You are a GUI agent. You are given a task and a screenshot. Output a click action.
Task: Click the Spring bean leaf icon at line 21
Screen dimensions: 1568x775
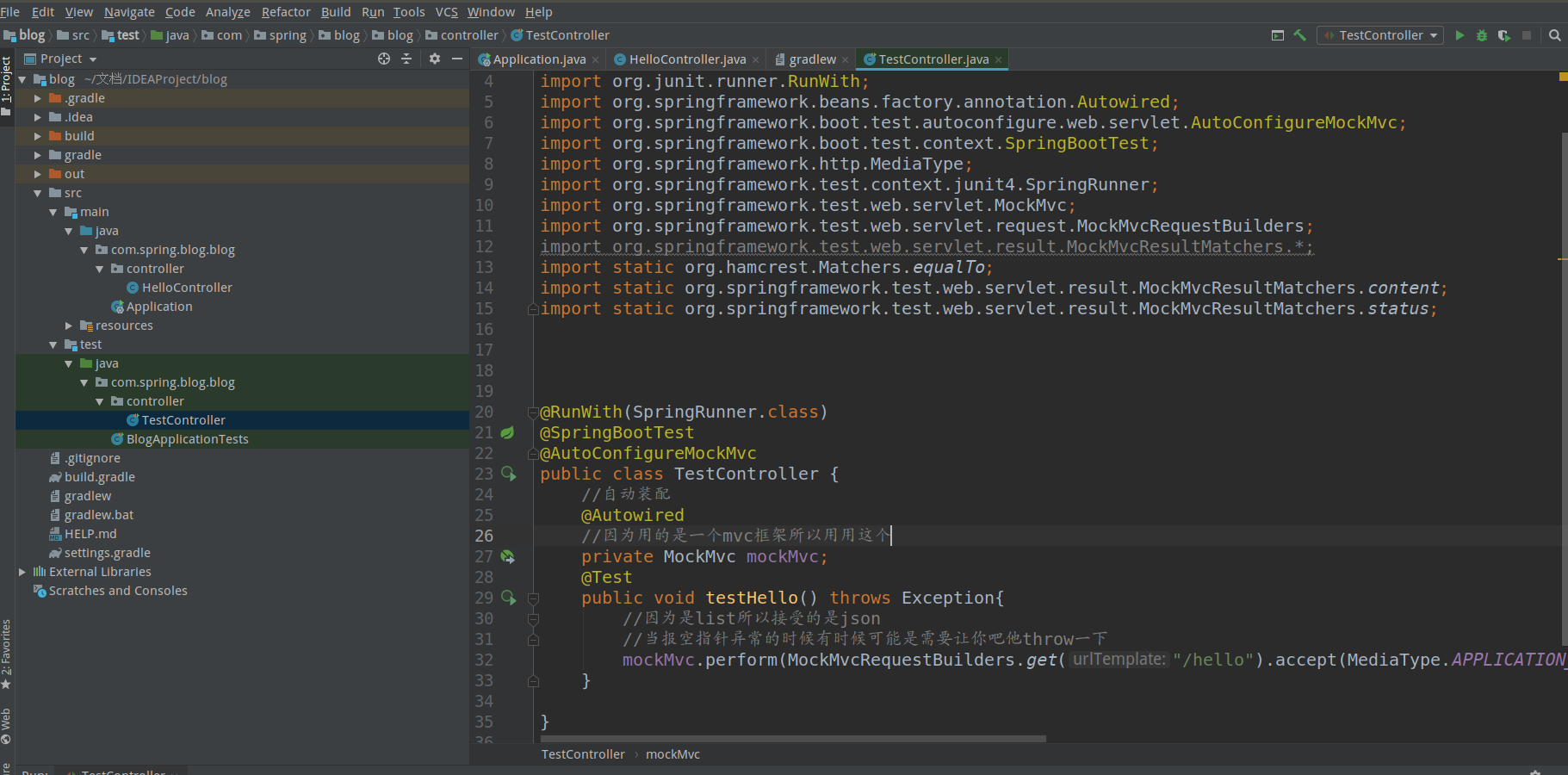click(x=507, y=432)
